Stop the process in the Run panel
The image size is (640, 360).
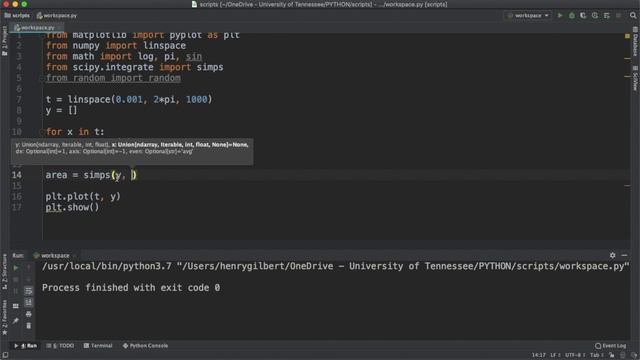pyautogui.click(x=16, y=280)
